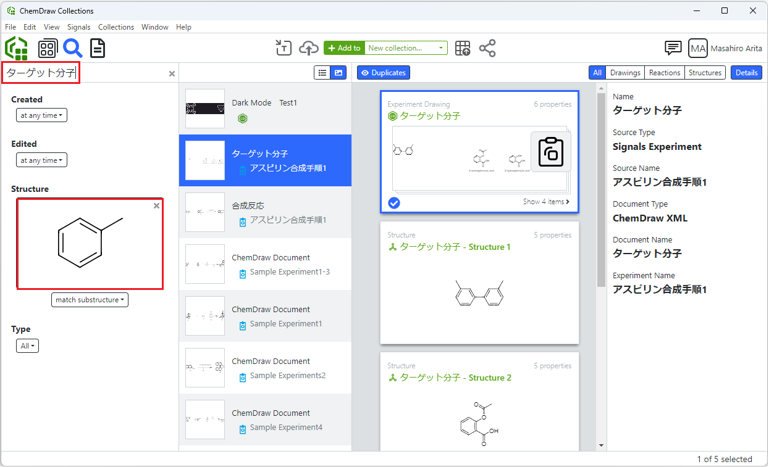Toggle the selection checkmark on ターゲット分子 card

[394, 203]
